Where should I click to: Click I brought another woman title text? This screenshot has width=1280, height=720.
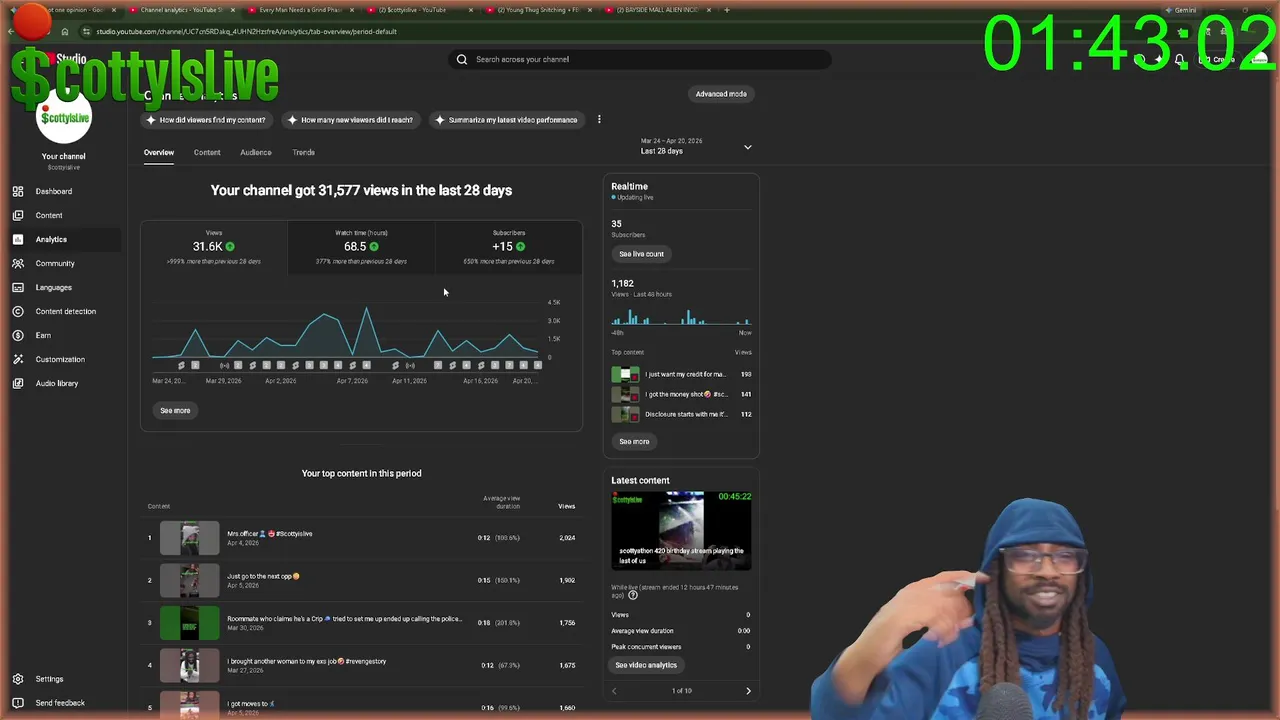(x=306, y=661)
